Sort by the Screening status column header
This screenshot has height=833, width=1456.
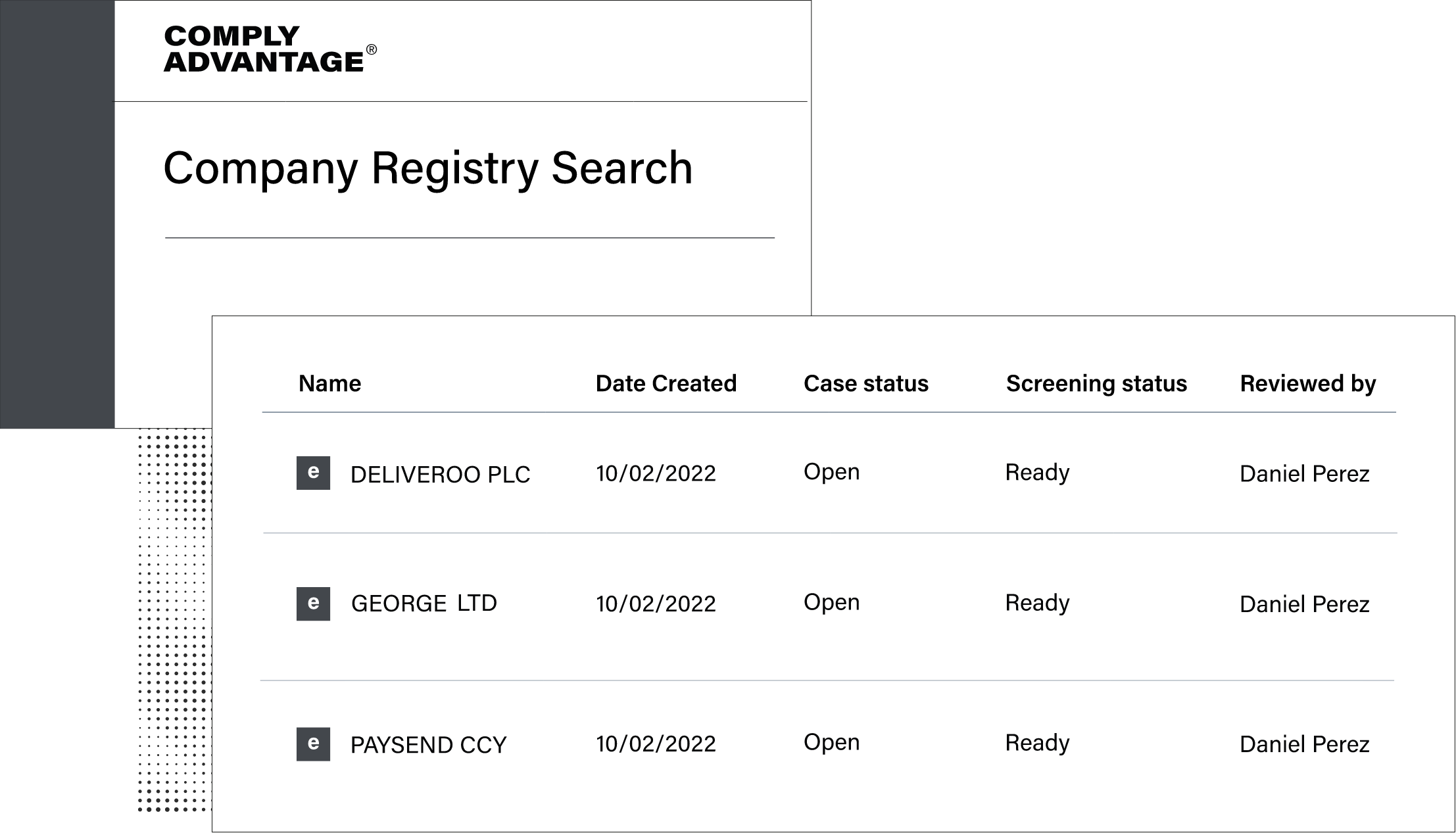point(1096,383)
